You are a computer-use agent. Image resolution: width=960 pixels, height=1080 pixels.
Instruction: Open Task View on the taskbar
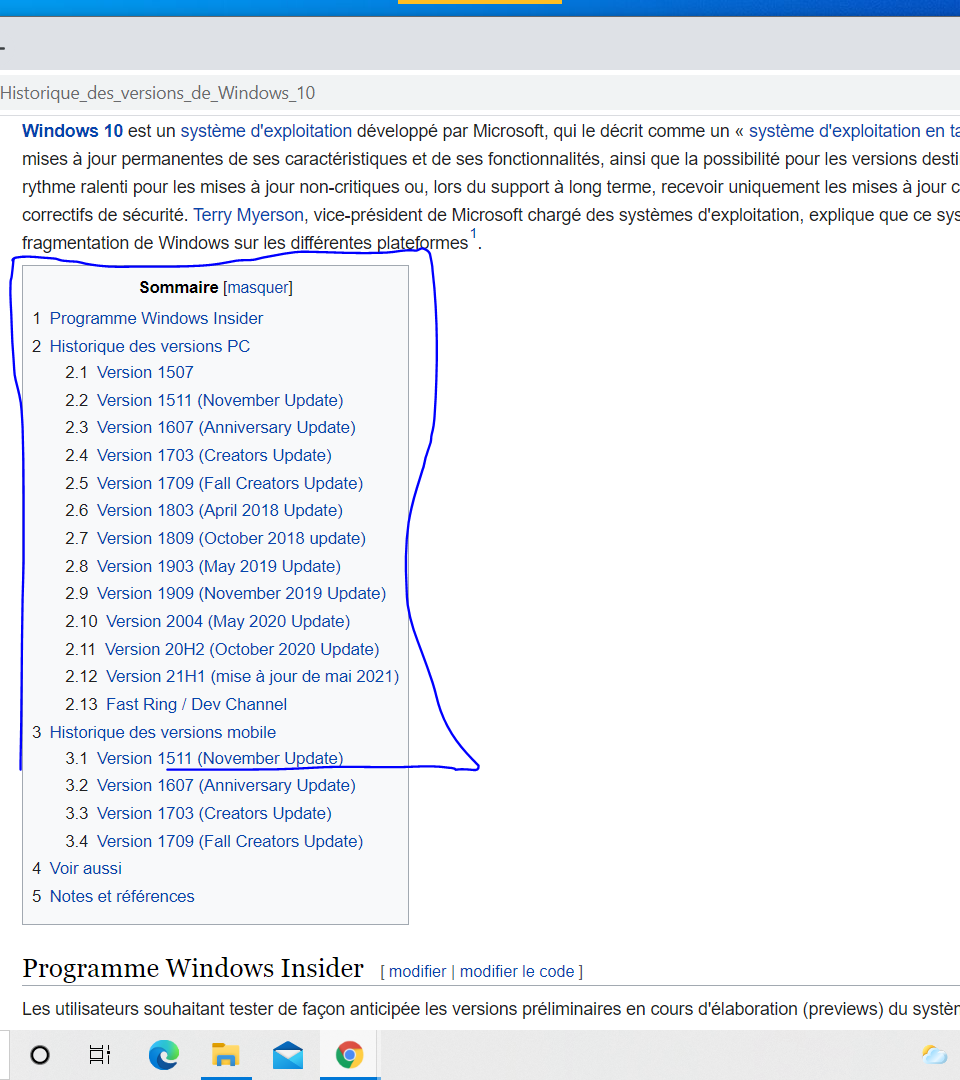tap(100, 1055)
